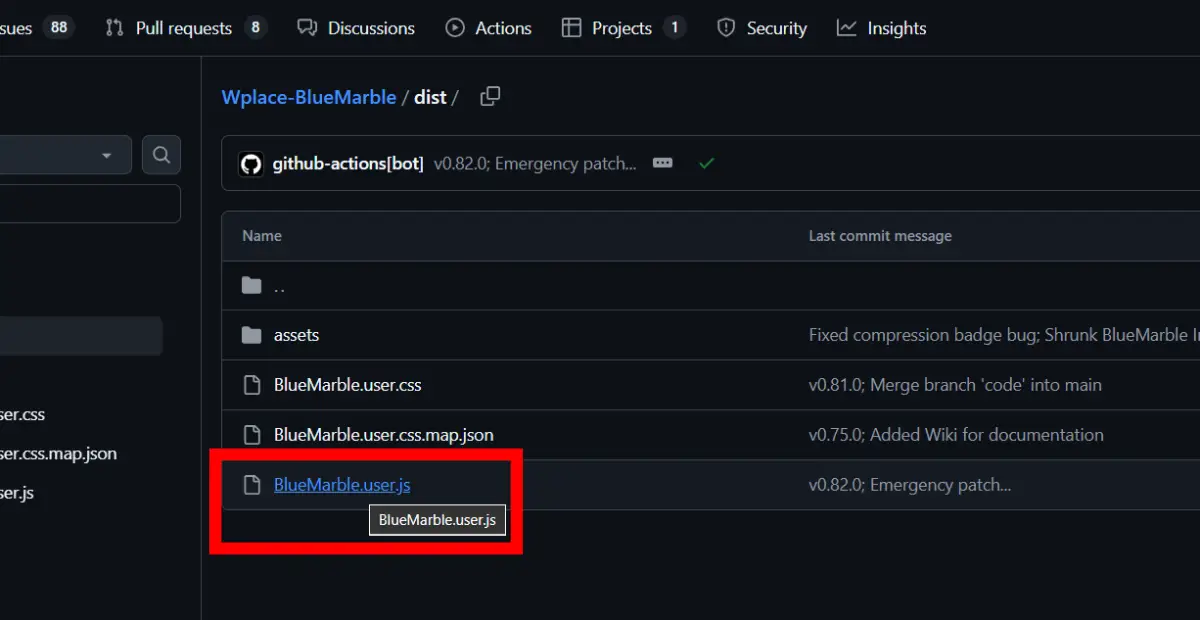Click the assets folder icon
This screenshot has width=1200, height=620.
(x=252, y=335)
